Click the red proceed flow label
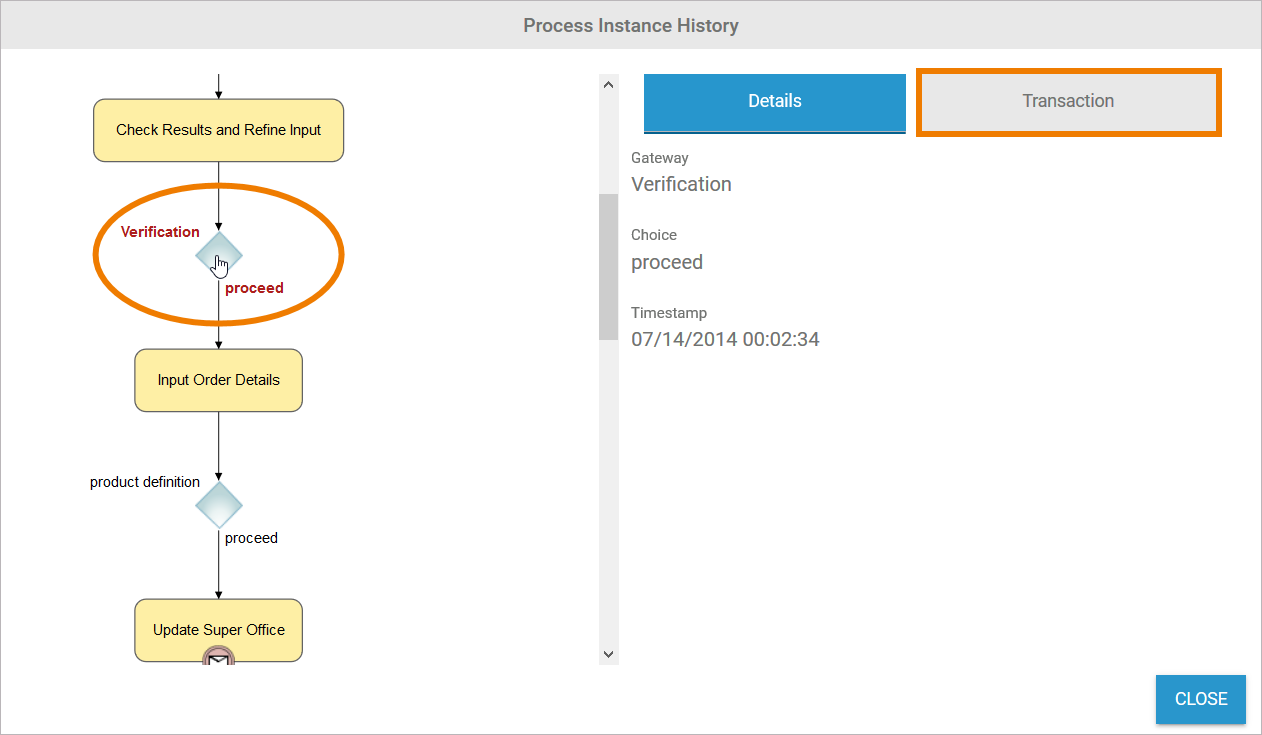This screenshot has width=1262, height=735. (254, 288)
